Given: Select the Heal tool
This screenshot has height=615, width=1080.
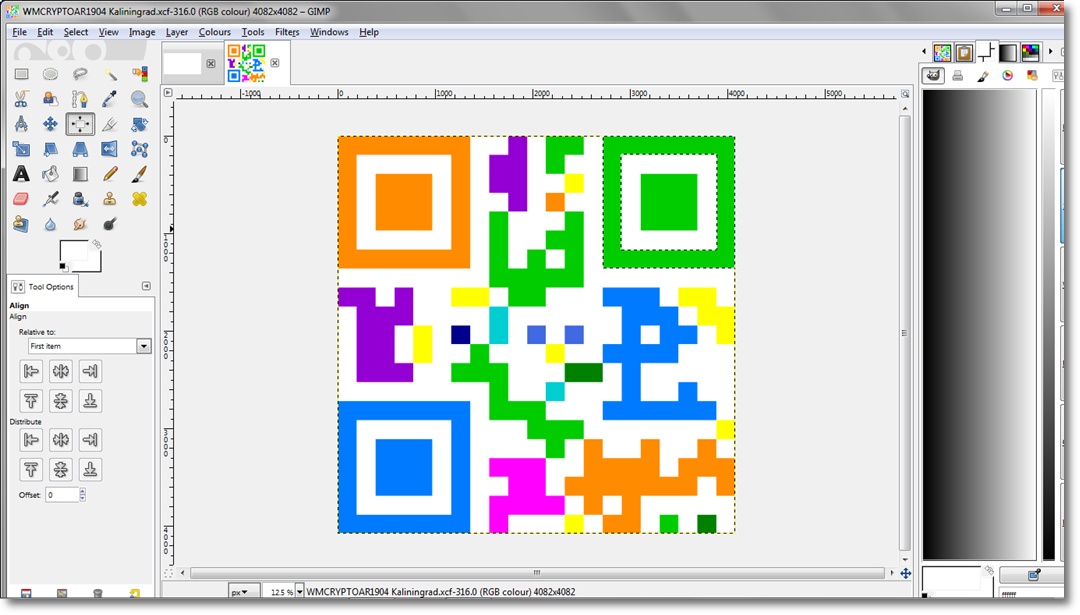Looking at the screenshot, I should click(x=139, y=199).
